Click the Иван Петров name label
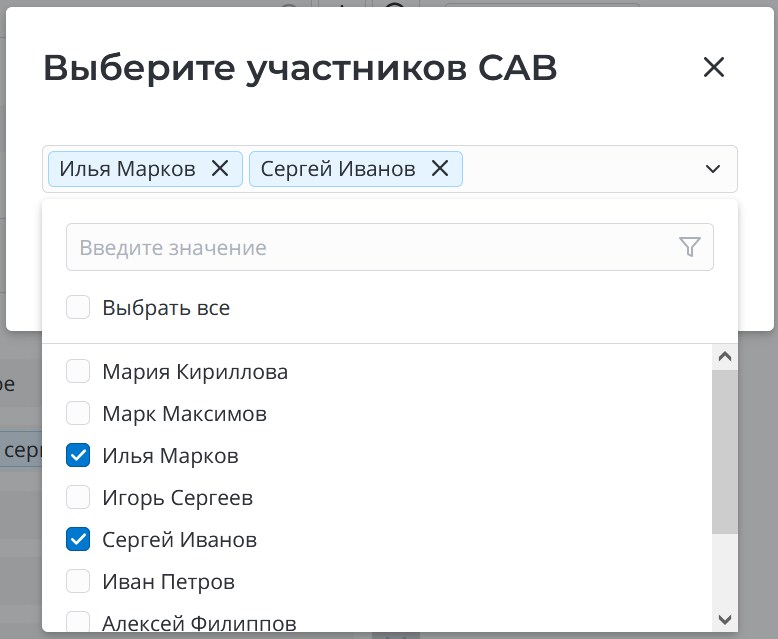The height and width of the screenshot is (639, 778). click(x=168, y=581)
